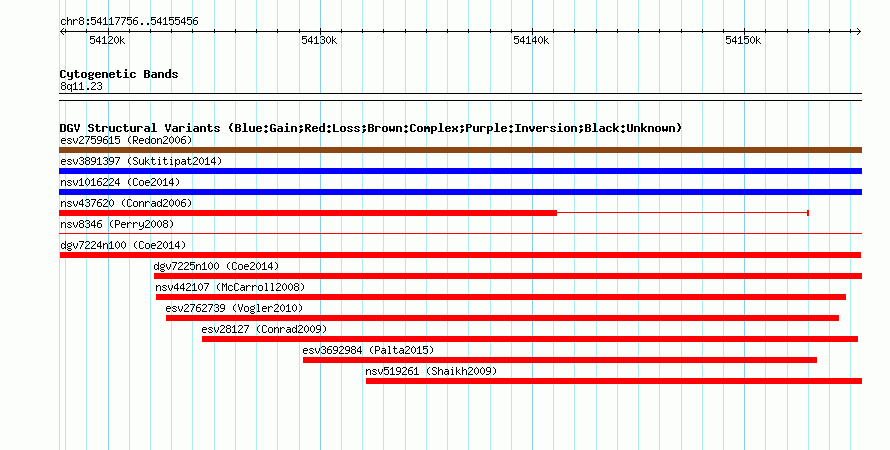Select the esv2762739 (Vogler2010) label
Image resolution: width=890 pixels, height=450 pixels.
(x=234, y=308)
